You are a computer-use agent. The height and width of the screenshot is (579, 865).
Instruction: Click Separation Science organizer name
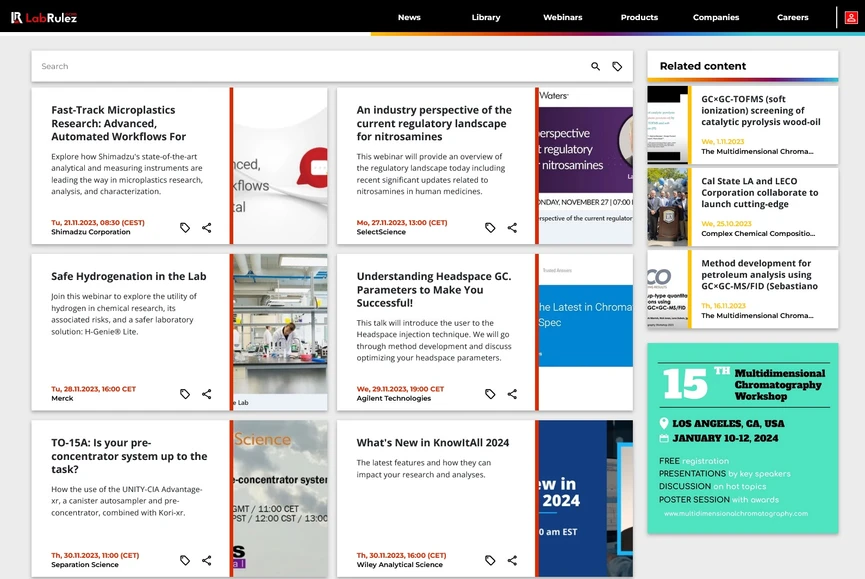pos(84,565)
